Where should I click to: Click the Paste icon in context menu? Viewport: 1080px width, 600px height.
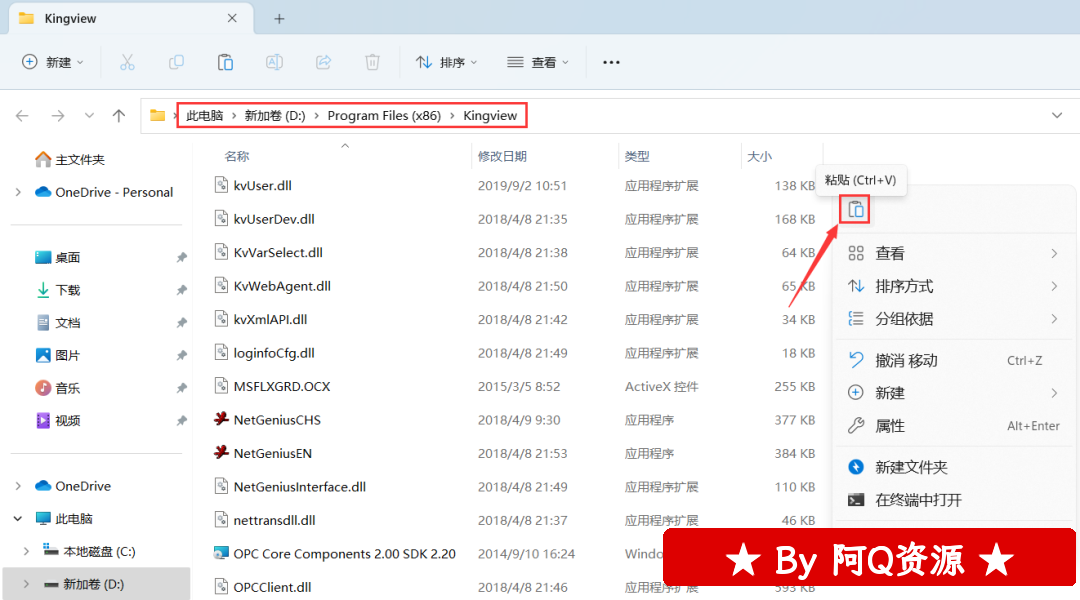(x=855, y=209)
